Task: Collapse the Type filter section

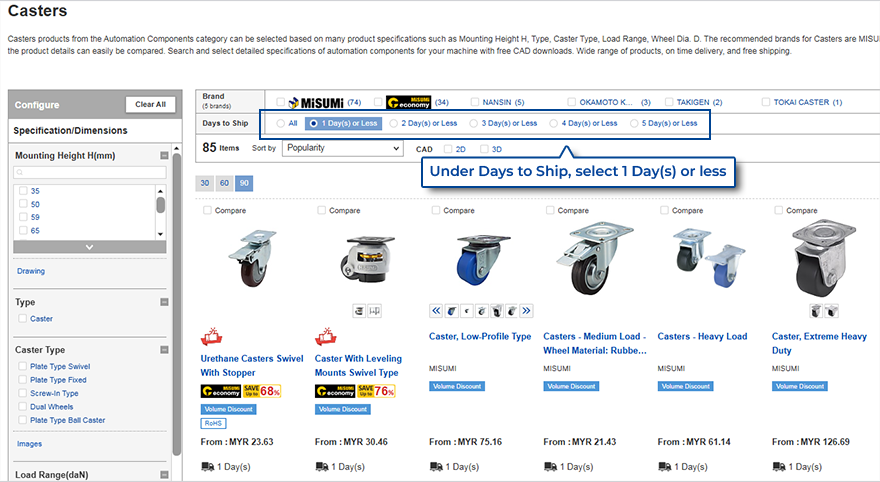Action: 164,302
